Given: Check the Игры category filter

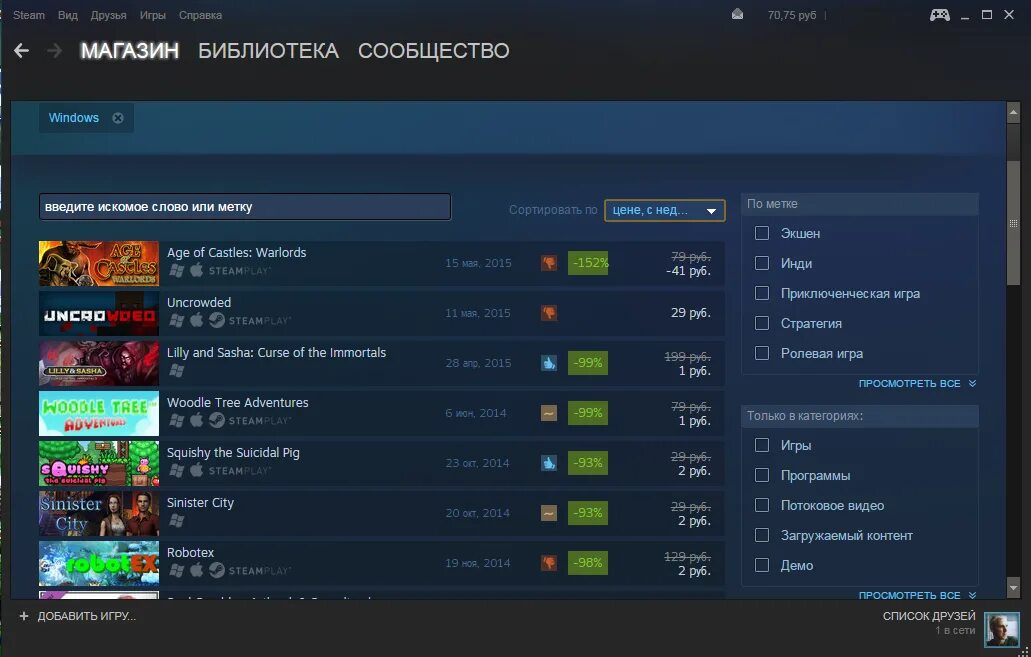Looking at the screenshot, I should click(762, 445).
